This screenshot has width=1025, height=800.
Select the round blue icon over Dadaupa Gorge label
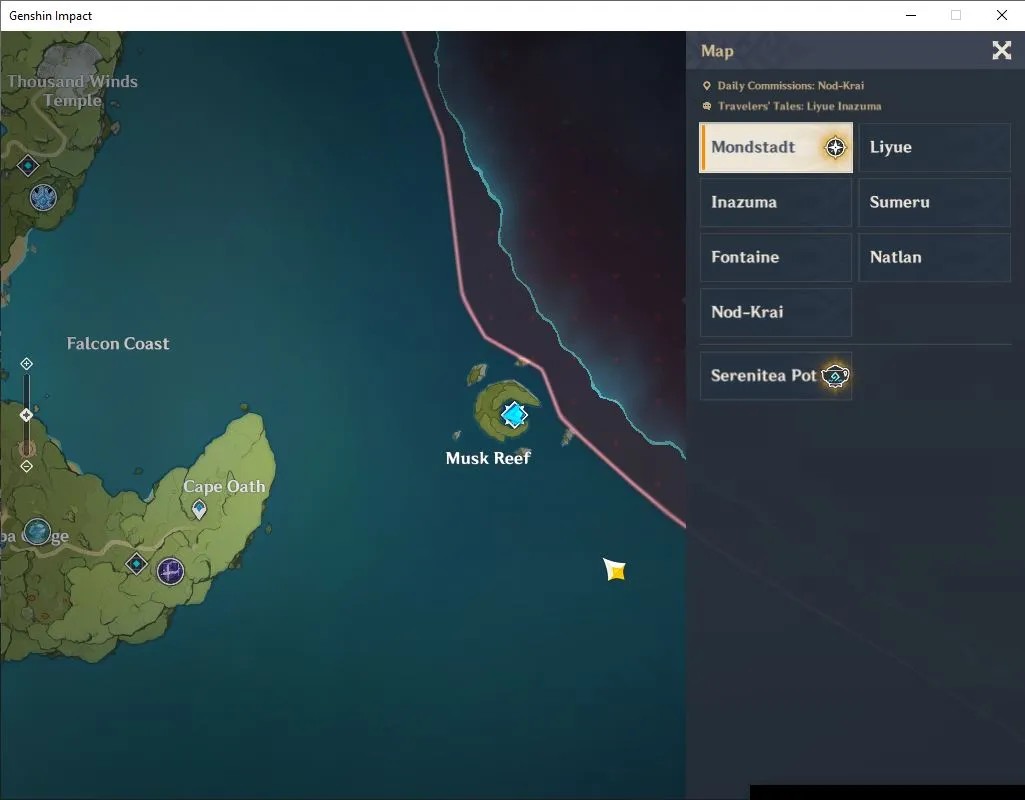point(37,531)
